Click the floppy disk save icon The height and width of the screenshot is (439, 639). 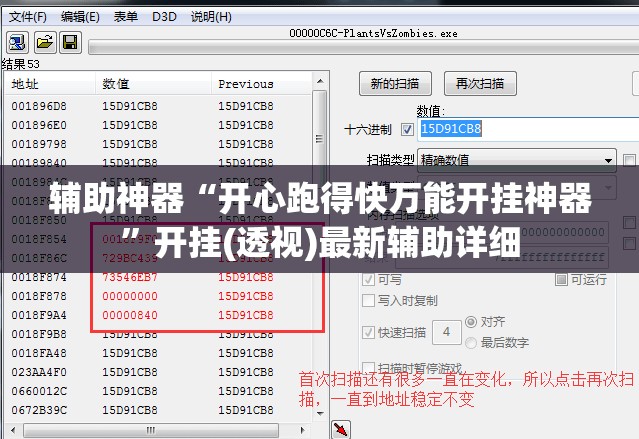[71, 42]
